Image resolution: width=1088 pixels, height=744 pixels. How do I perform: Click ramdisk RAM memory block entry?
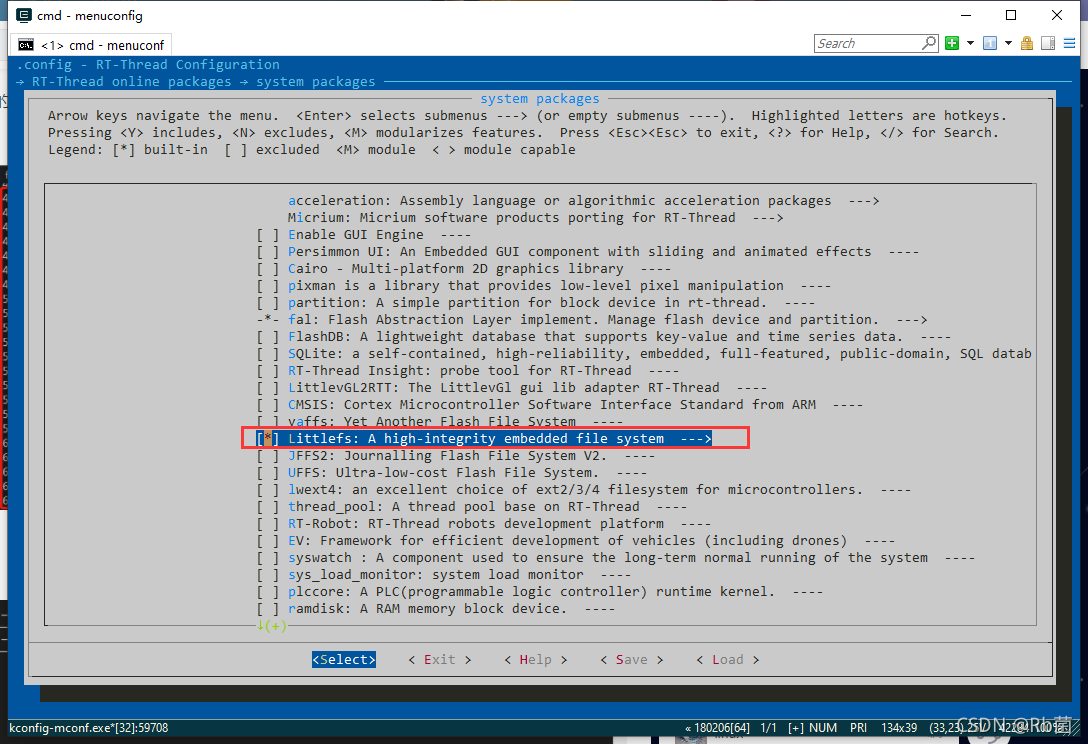point(427,609)
